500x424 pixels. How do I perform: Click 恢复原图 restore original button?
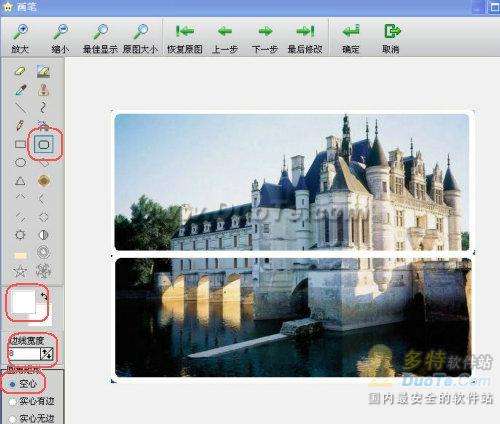tap(185, 38)
